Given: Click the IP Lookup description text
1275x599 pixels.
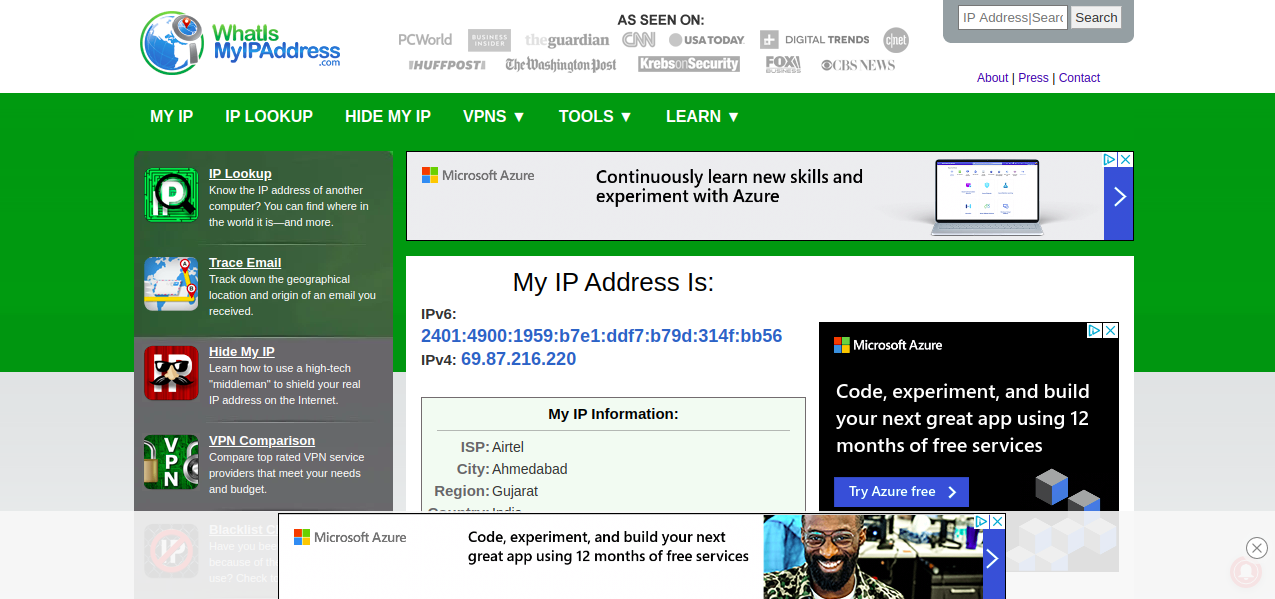Looking at the screenshot, I should tap(289, 206).
